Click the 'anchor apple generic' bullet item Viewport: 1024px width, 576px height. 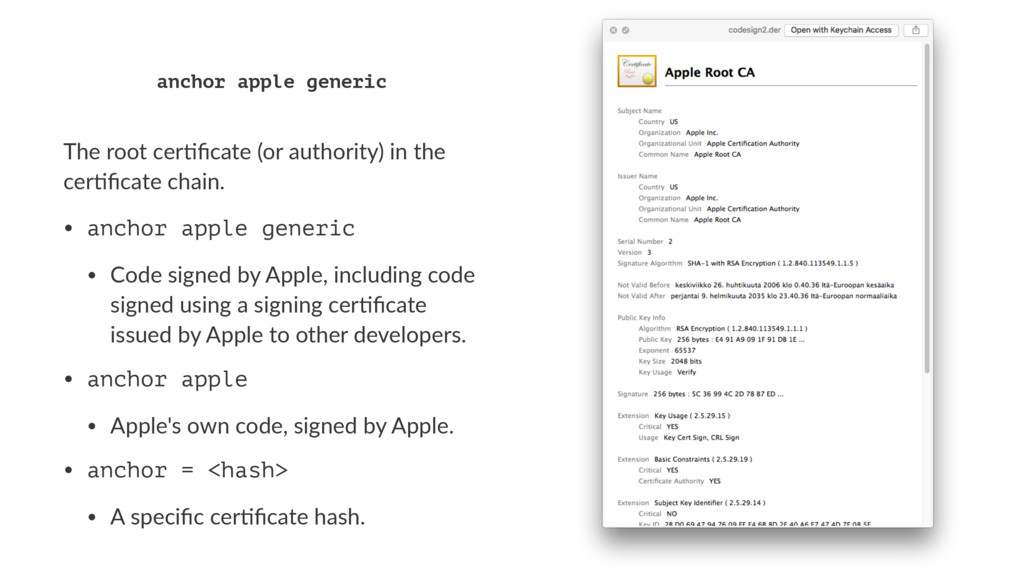221,229
